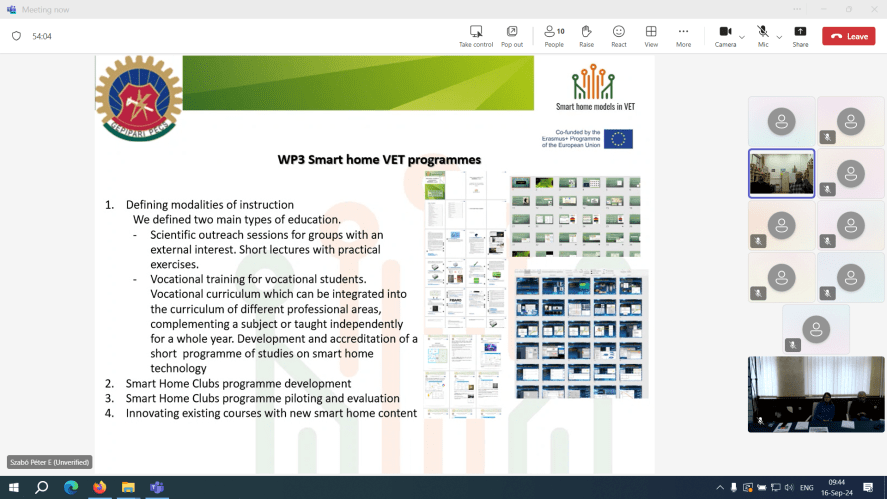Click the blue slide thumbnails image on slide
The width and height of the screenshot is (887, 499).
point(581,334)
